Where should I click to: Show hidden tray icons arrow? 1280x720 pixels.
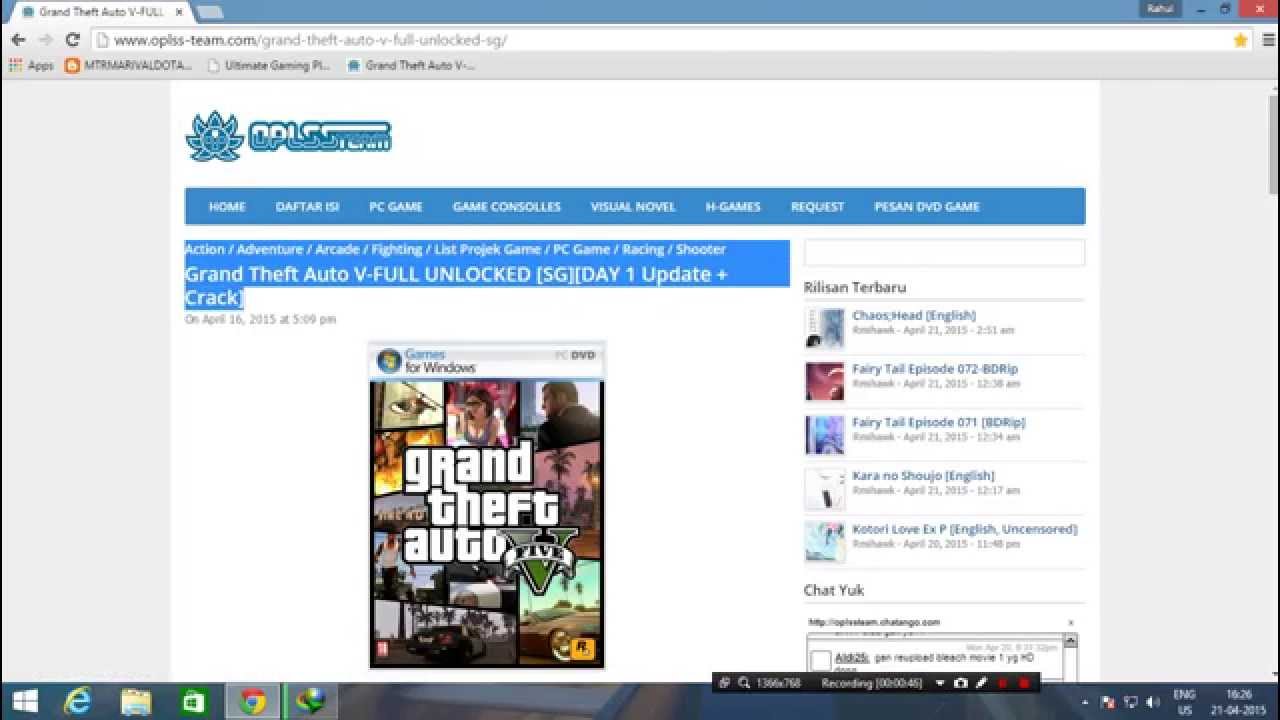1085,702
